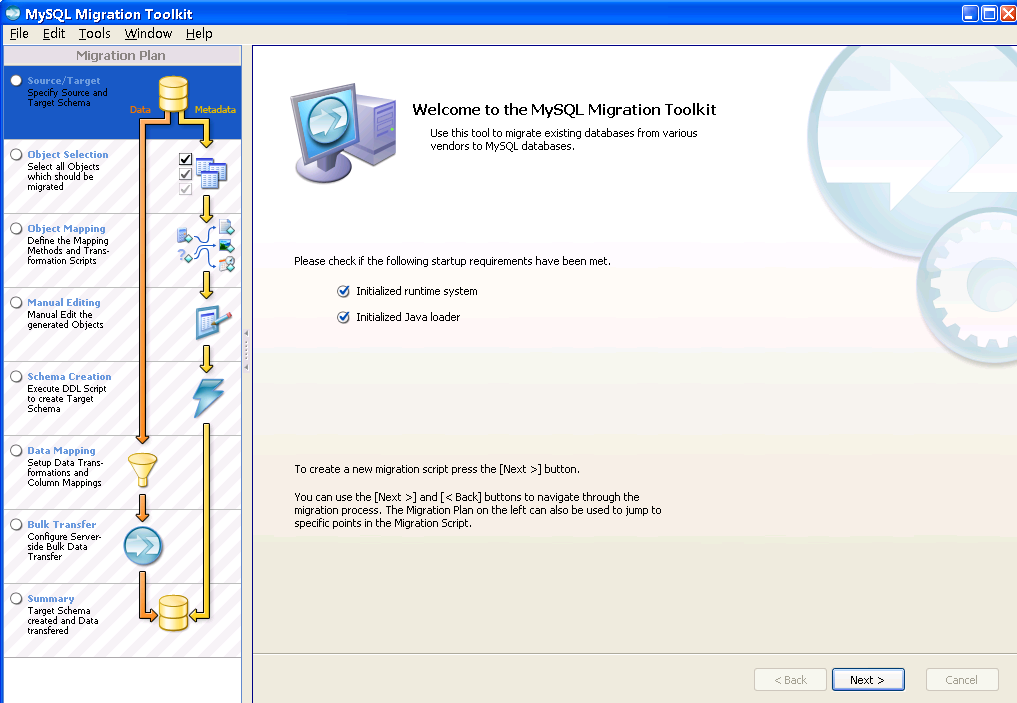The width and height of the screenshot is (1017, 703).
Task: Click the Bulk Transfer round arrow icon
Action: 143,545
